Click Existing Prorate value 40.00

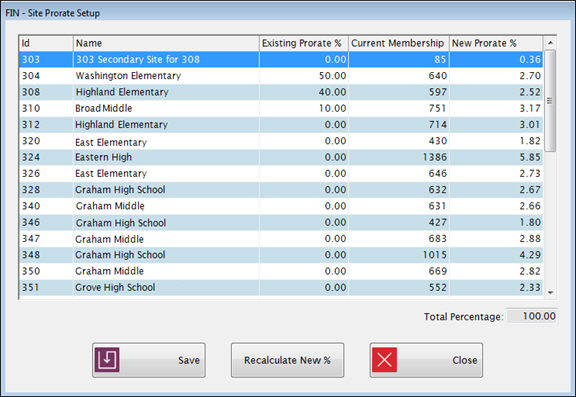click(x=332, y=92)
